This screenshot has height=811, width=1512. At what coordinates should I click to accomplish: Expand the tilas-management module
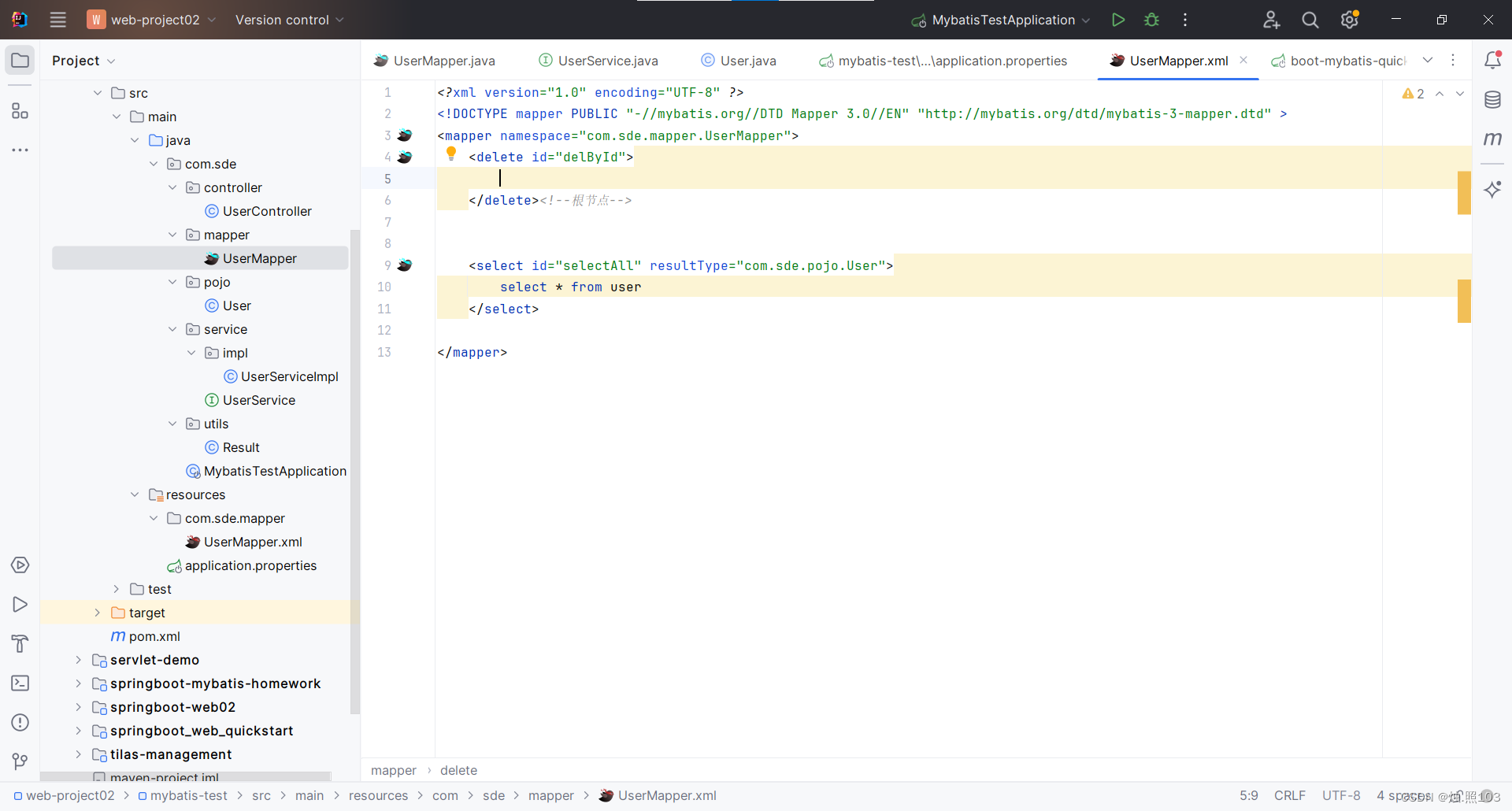[78, 754]
